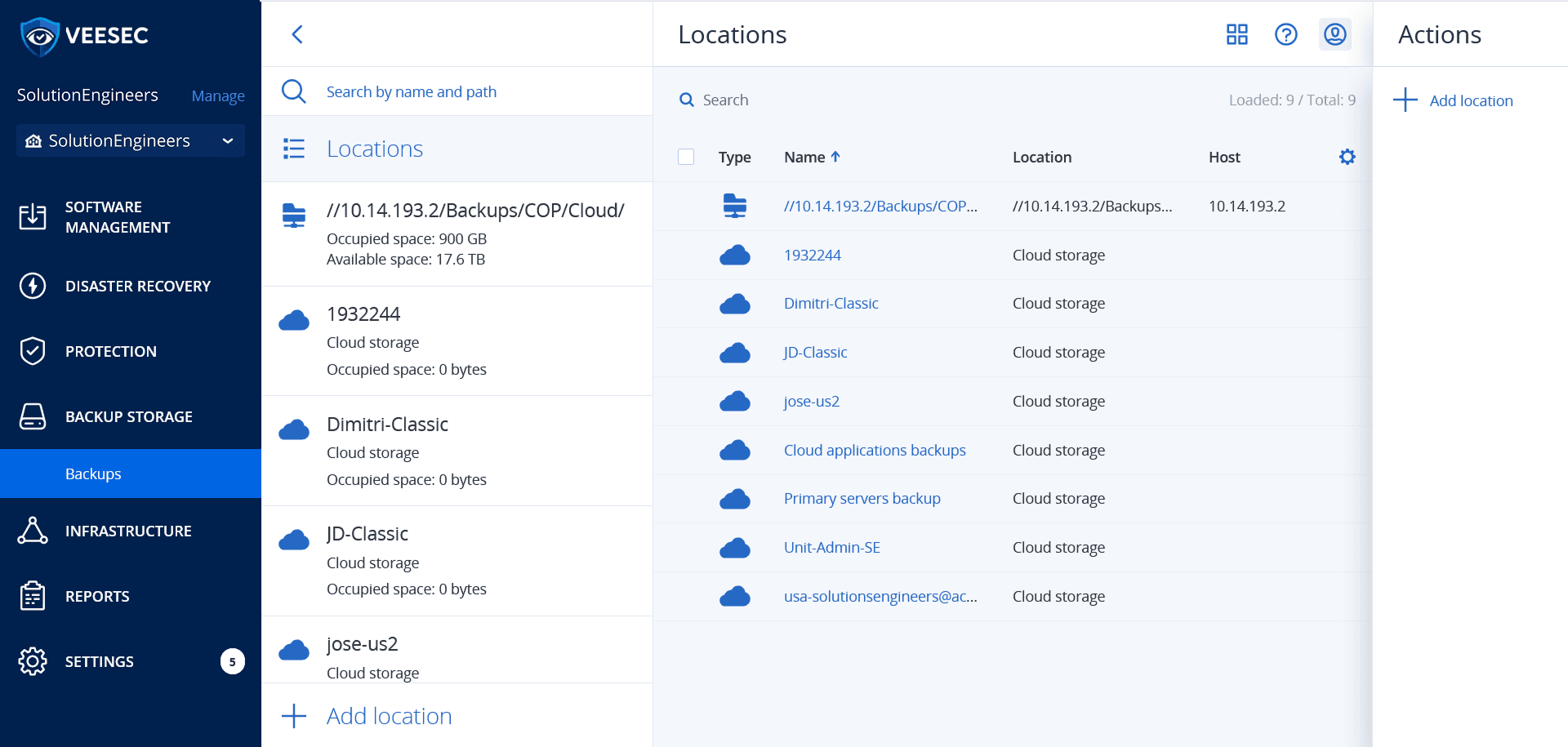Click Infrastructure network icon

point(33,531)
